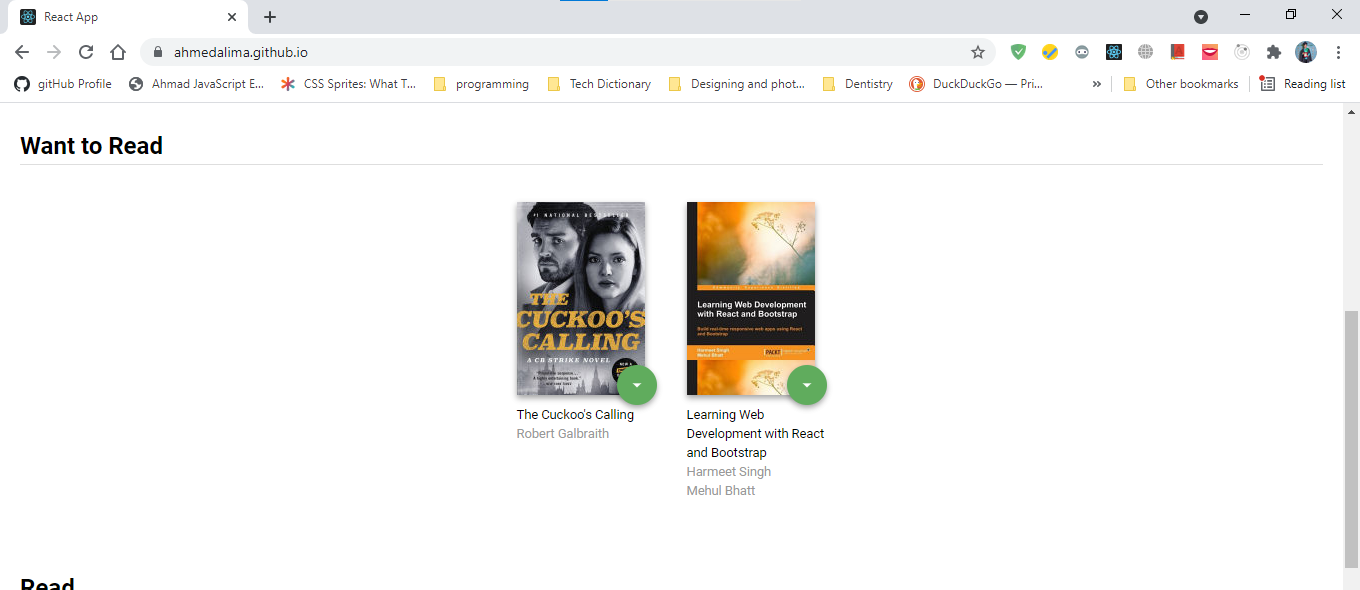Image resolution: width=1360 pixels, height=590 pixels.
Task: Open the grey circular target extension
Action: 1242,52
